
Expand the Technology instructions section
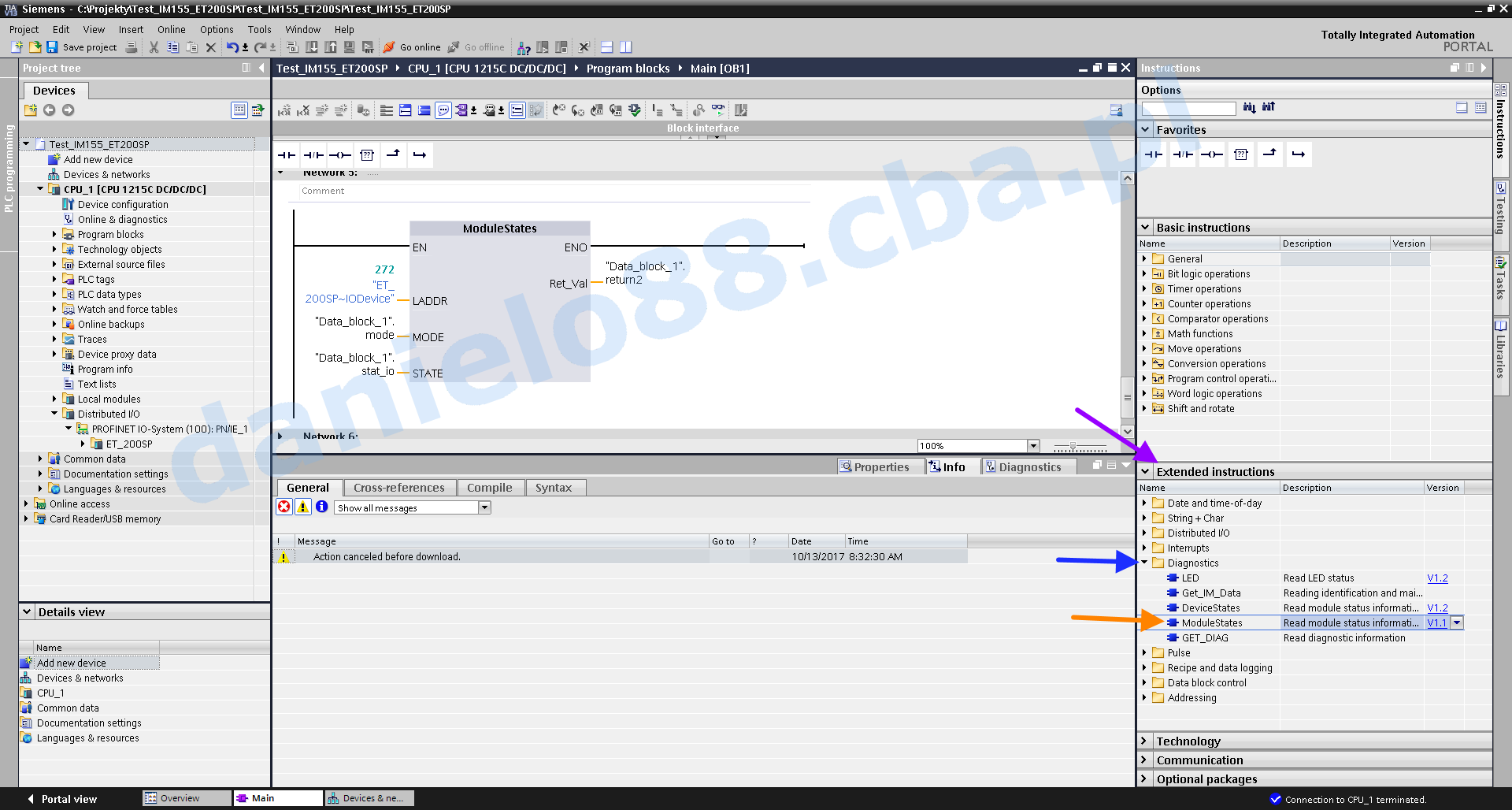(1144, 741)
